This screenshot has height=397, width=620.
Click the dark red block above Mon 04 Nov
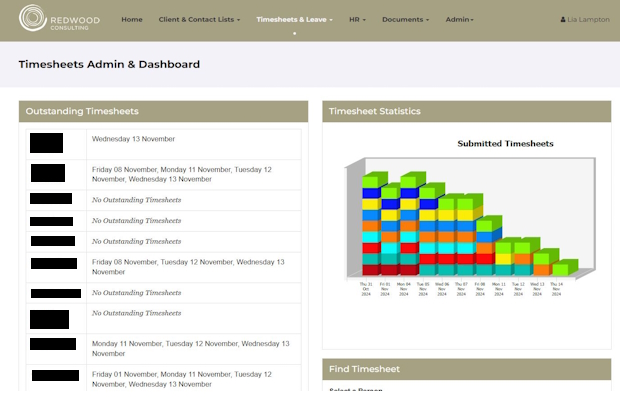[410, 270]
